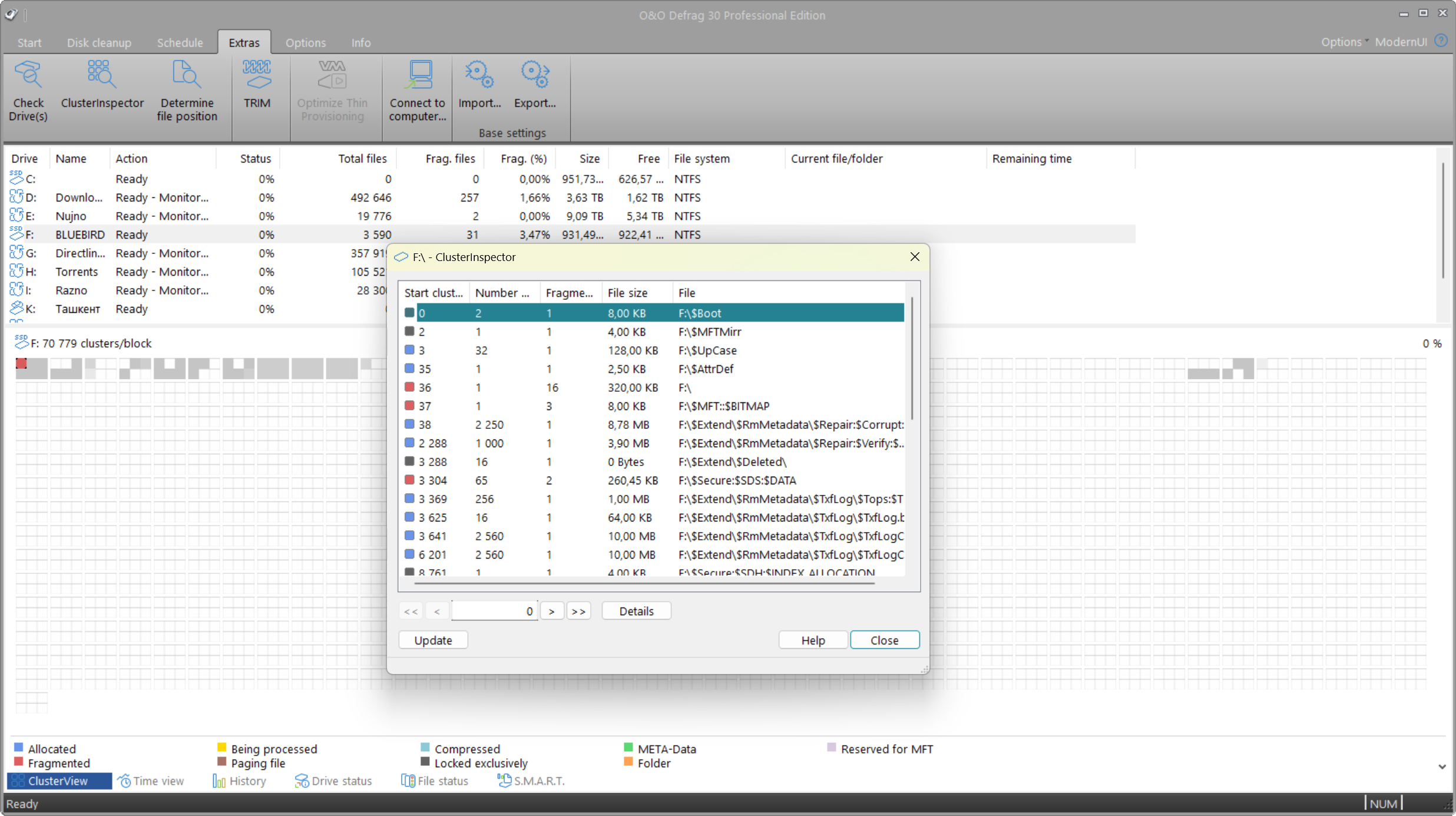The width and height of the screenshot is (1456, 816).
Task: Switch to Time view tab
Action: pyautogui.click(x=151, y=781)
